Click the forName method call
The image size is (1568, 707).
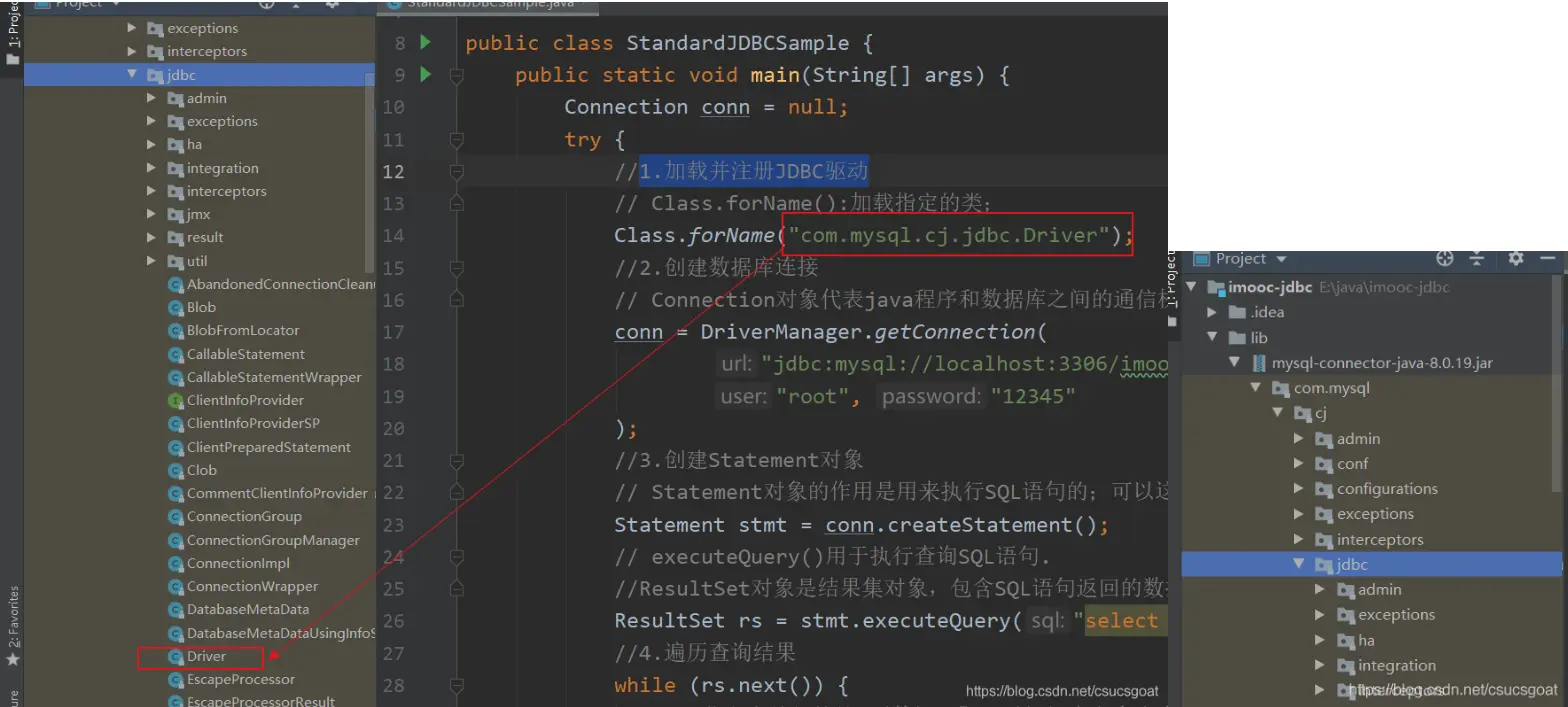pos(731,235)
